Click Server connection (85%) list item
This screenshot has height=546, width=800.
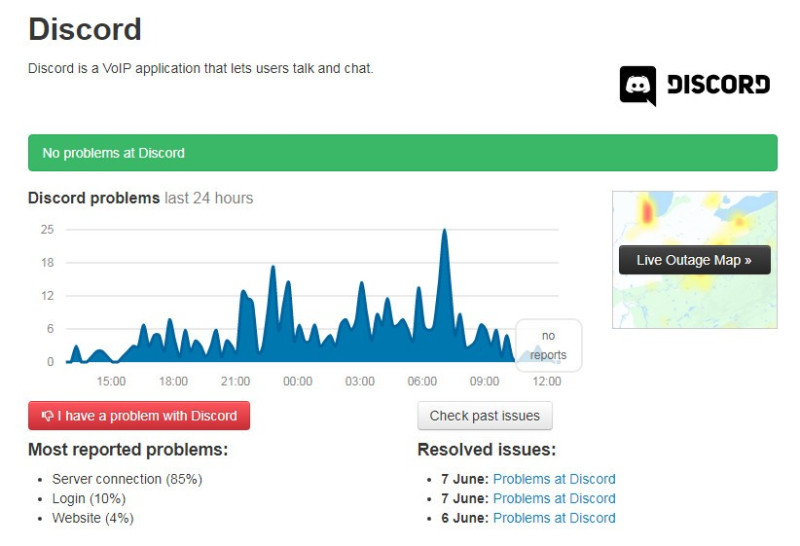127,479
